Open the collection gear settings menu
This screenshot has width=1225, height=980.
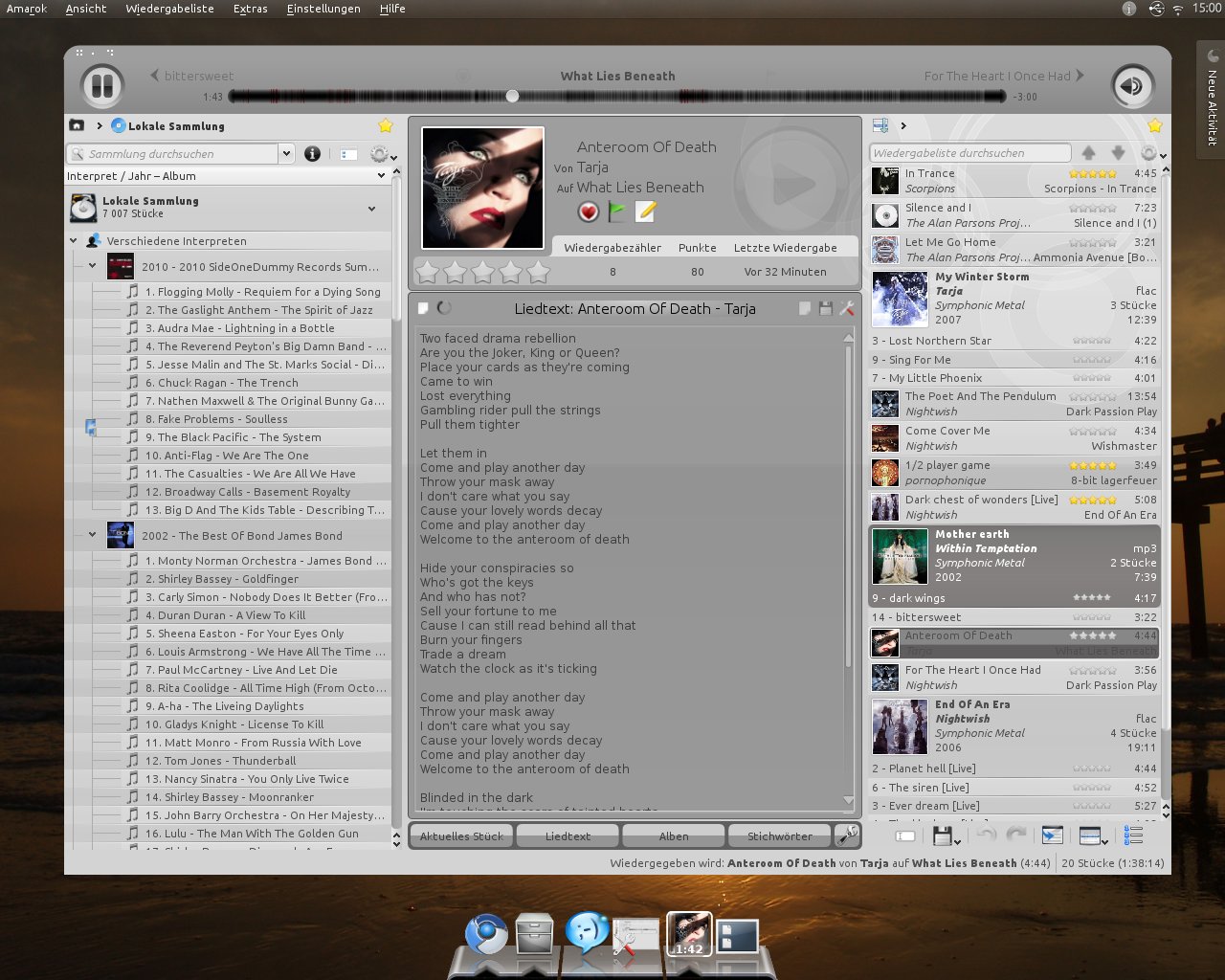(x=382, y=154)
